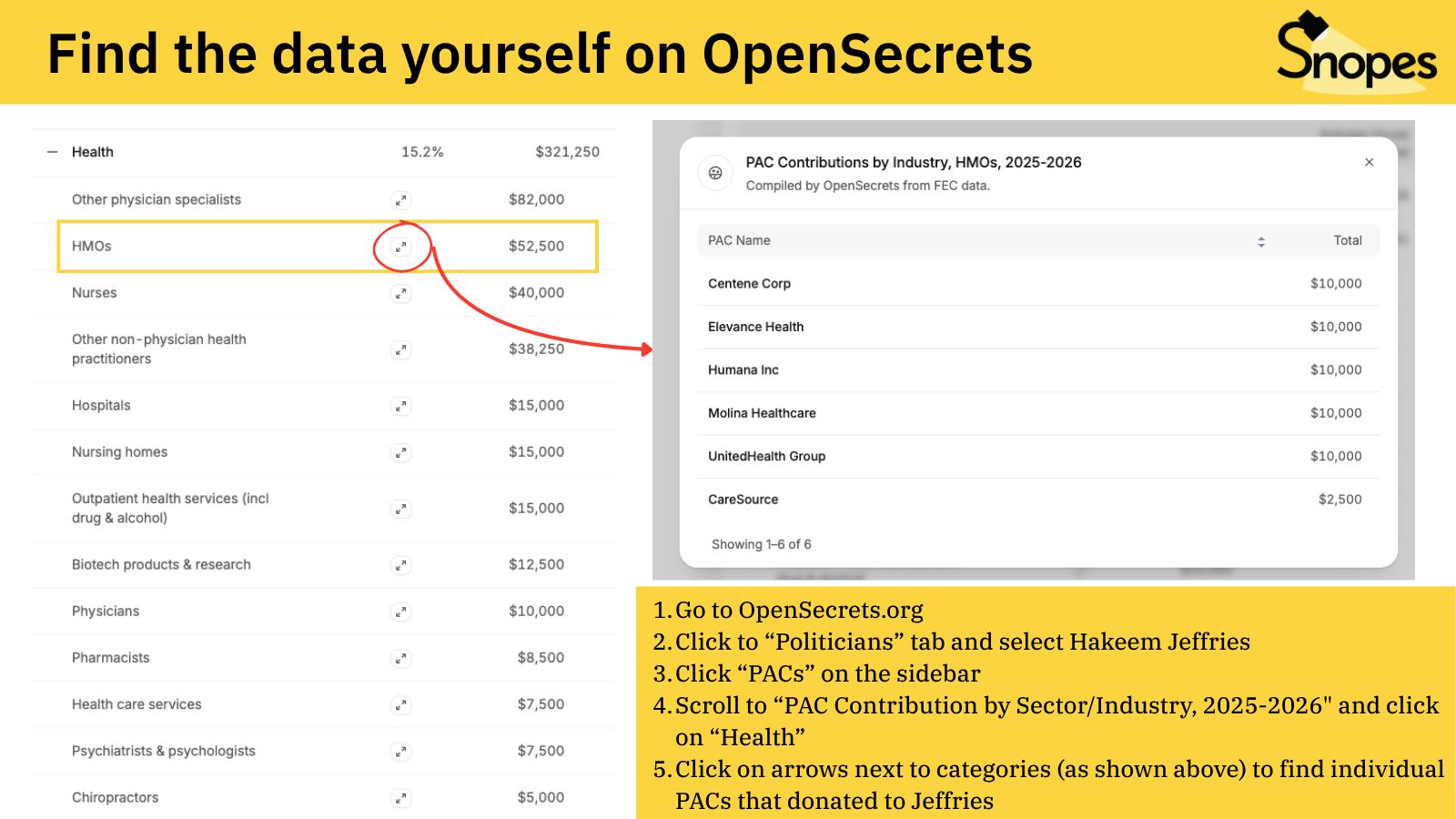
Task: Click the HMOs category label
Action: tap(92, 247)
